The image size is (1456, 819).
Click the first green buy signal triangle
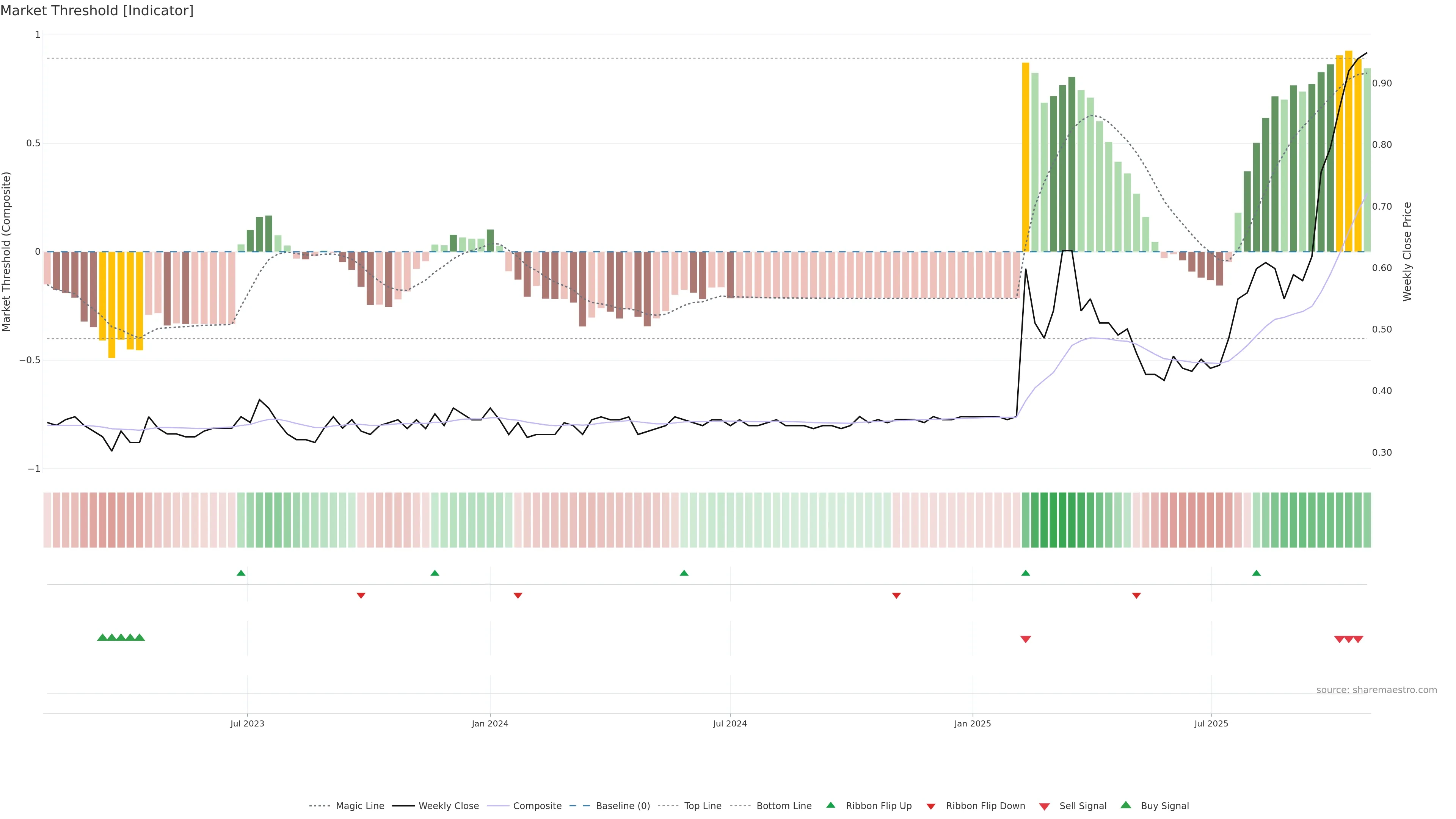pyautogui.click(x=102, y=637)
